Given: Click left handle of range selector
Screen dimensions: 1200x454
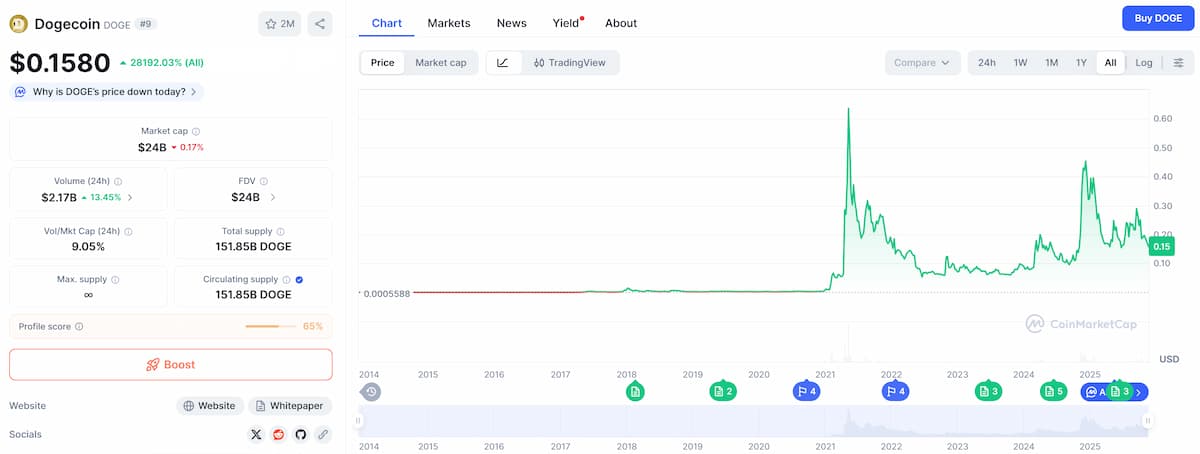Looking at the screenshot, I should 358,422.
